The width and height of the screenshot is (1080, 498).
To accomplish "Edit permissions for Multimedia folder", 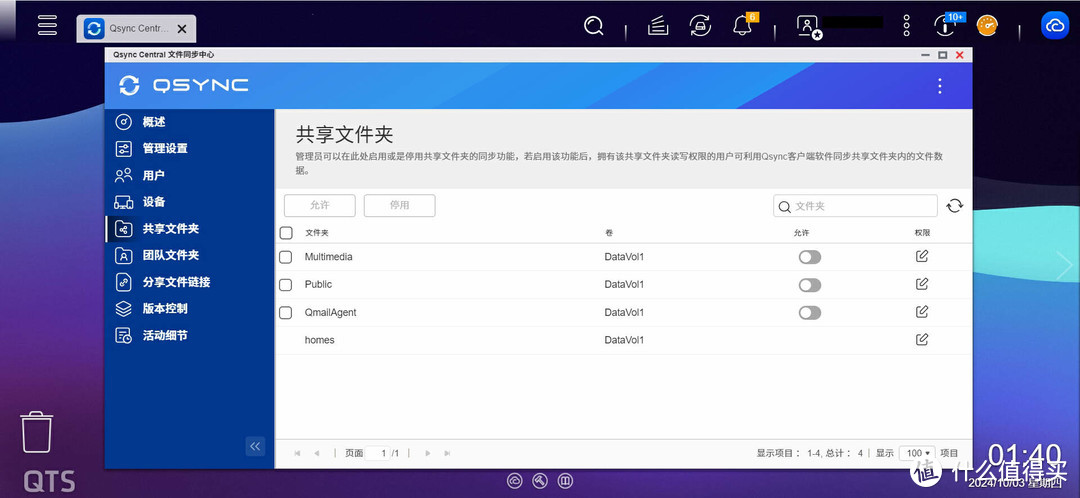I will 922,256.
